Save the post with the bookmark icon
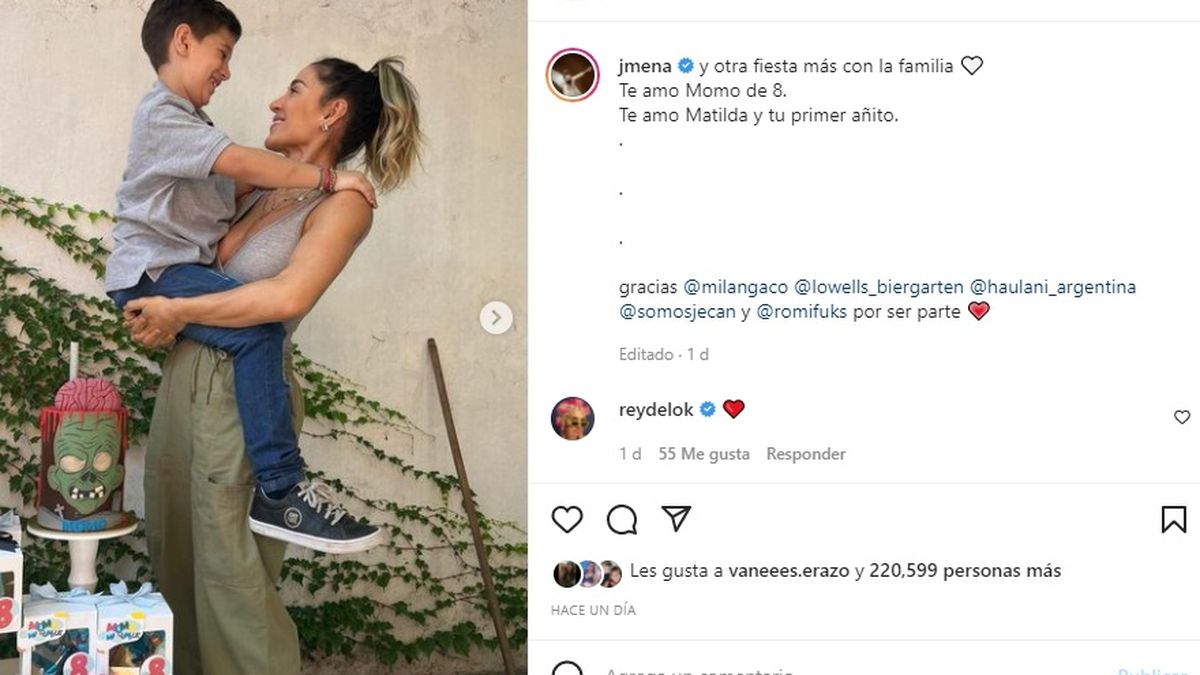Screen dimensions: 1200x675 (x=1174, y=519)
